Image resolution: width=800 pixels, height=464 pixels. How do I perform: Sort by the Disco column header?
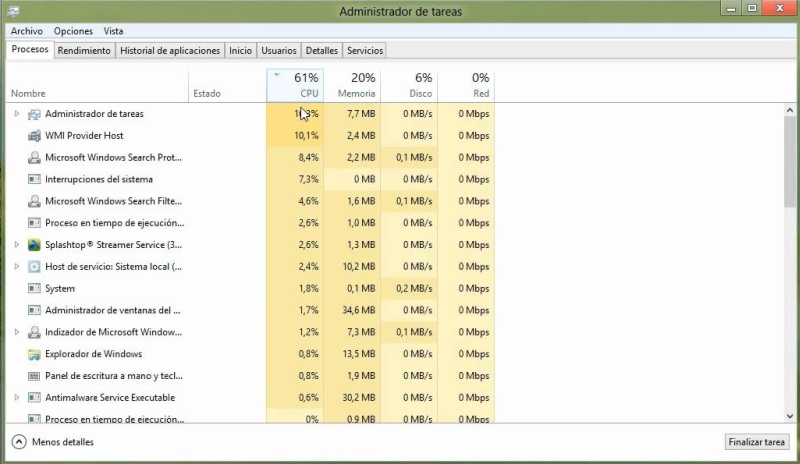coord(409,86)
